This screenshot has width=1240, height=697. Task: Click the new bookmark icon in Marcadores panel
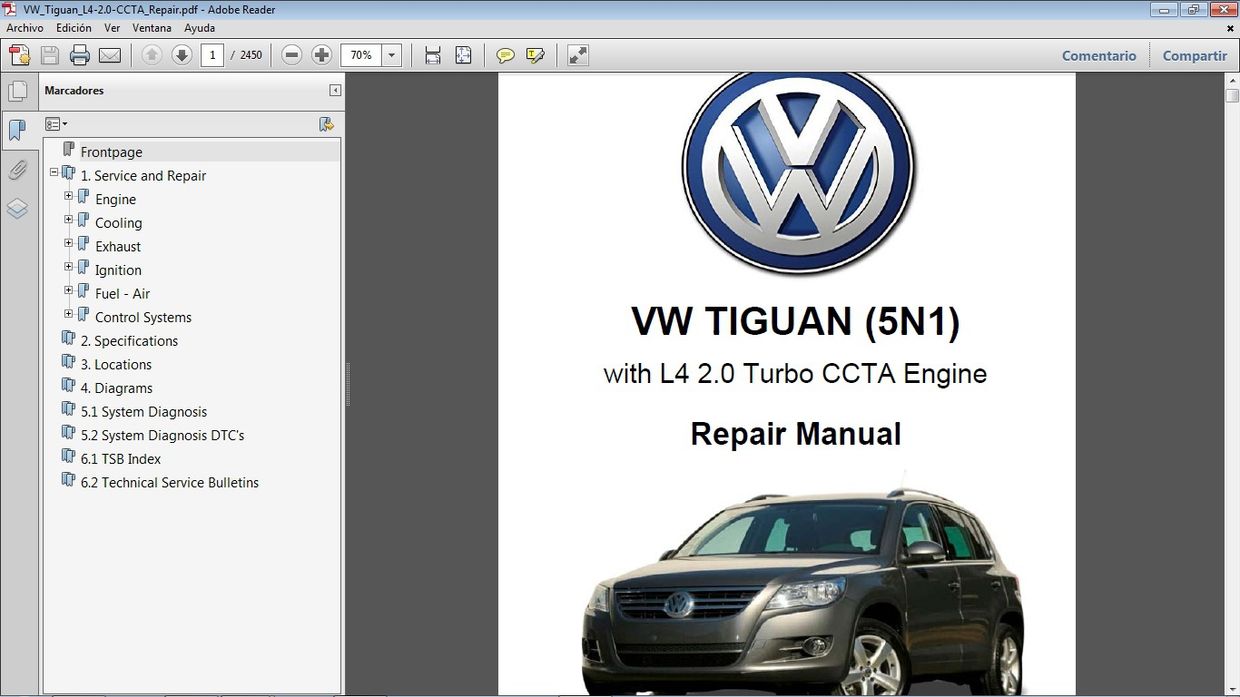coord(326,124)
